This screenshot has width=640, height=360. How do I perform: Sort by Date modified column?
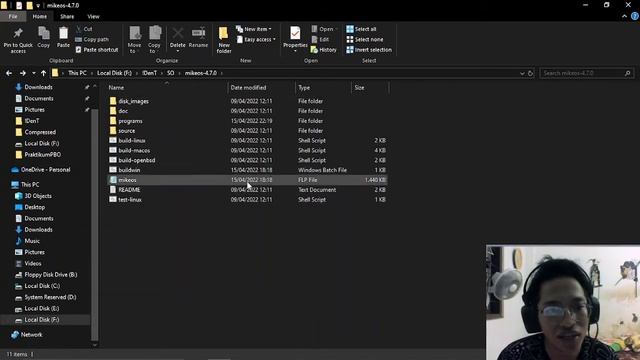point(248,87)
